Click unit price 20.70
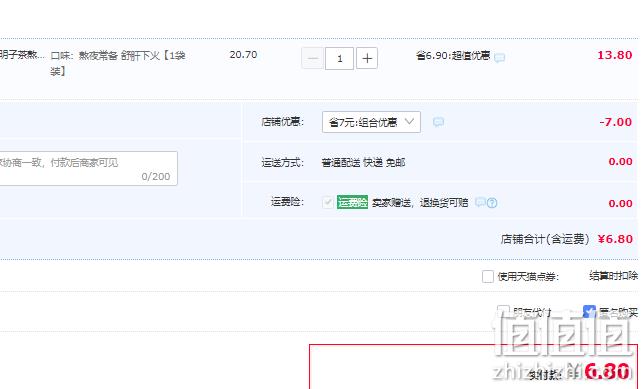Viewport: 642px width, 389px height. (243, 55)
